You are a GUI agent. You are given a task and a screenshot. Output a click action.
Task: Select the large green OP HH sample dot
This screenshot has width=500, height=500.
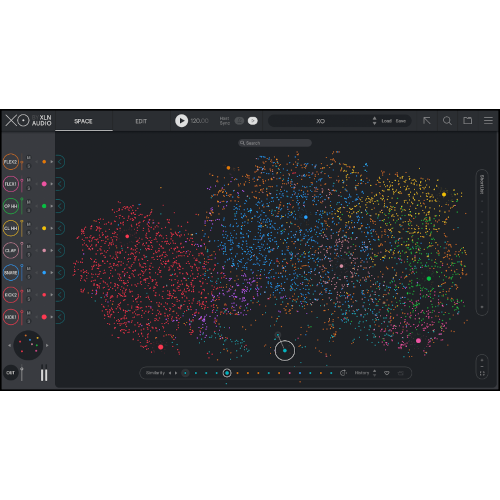pos(429,279)
